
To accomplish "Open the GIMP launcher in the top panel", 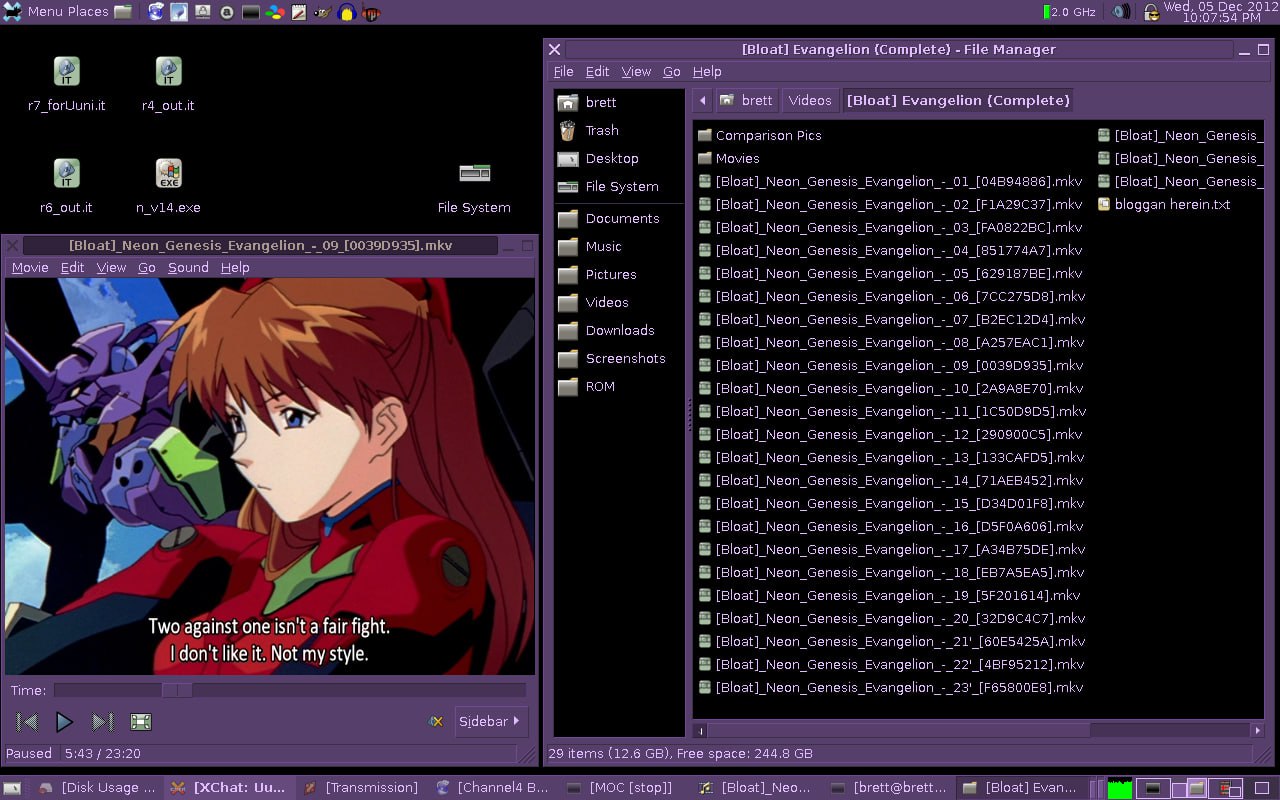I will (x=322, y=12).
